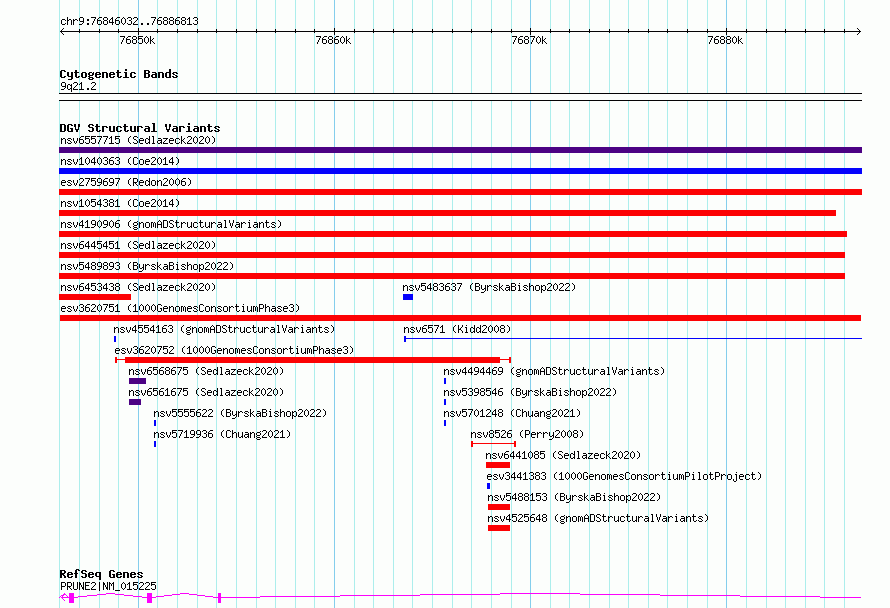Click the 76880k ruler tick label
The height and width of the screenshot is (608, 890).
click(725, 40)
